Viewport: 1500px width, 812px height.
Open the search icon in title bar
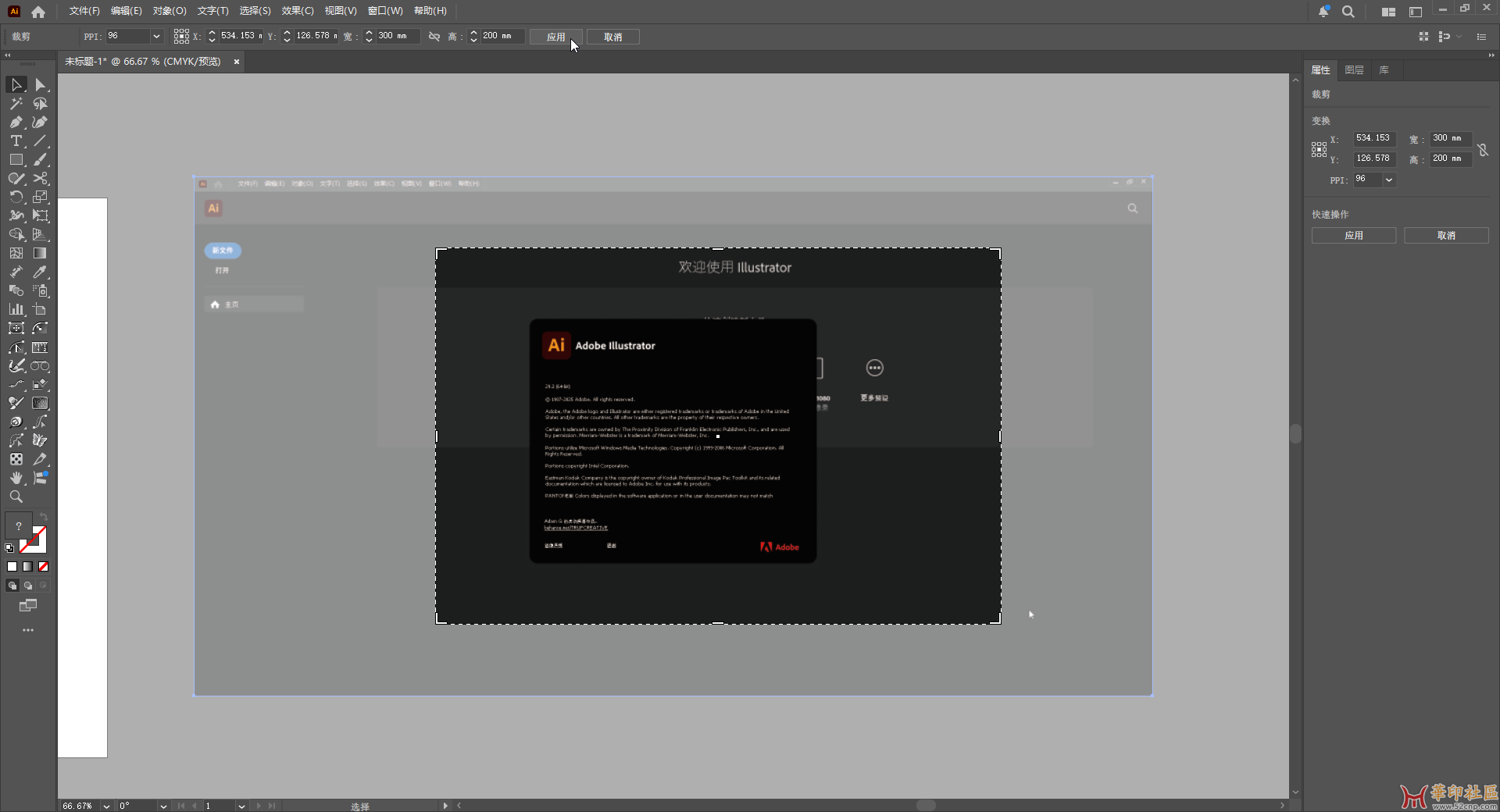tap(1348, 12)
